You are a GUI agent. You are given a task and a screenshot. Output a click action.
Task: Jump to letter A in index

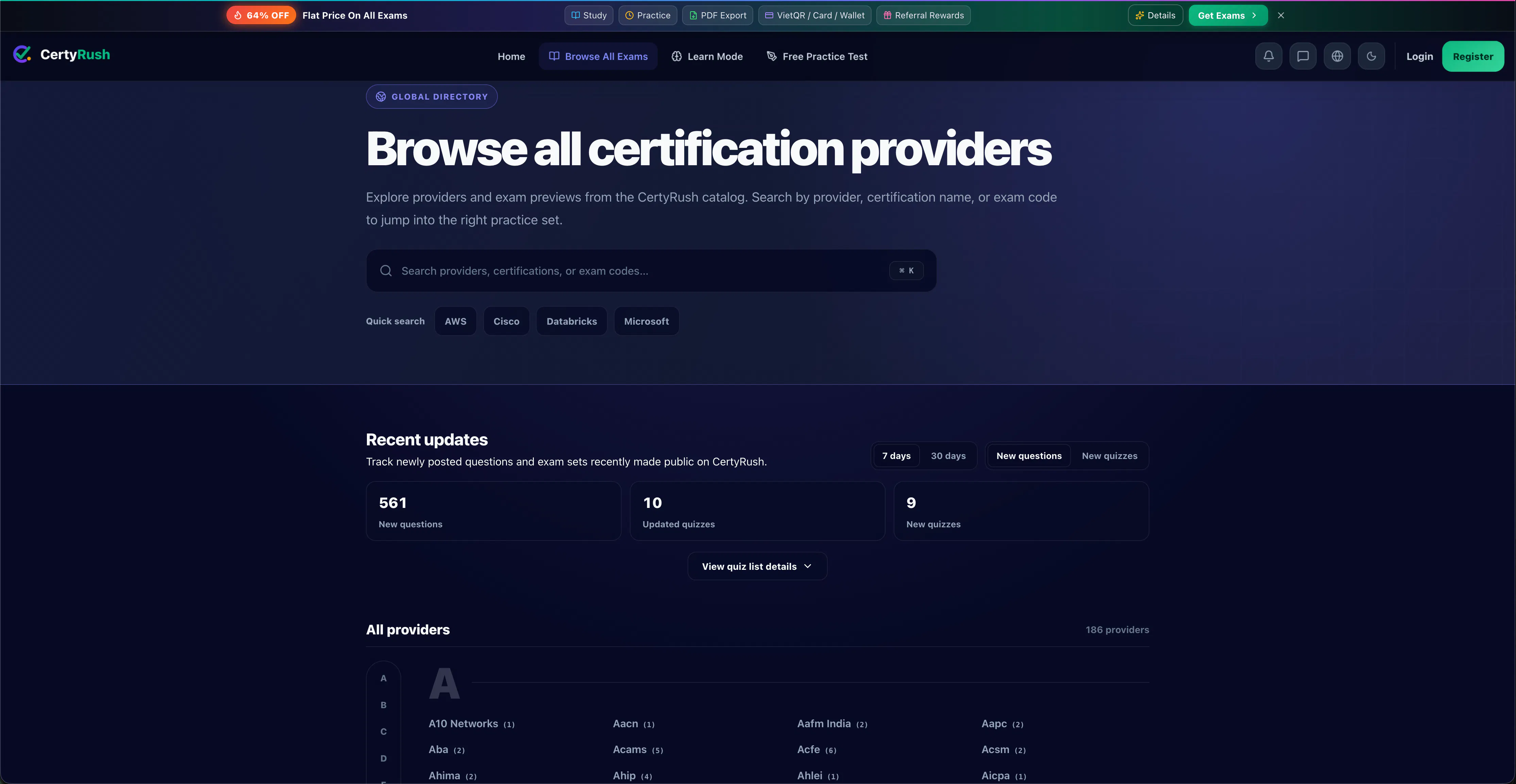[384, 679]
